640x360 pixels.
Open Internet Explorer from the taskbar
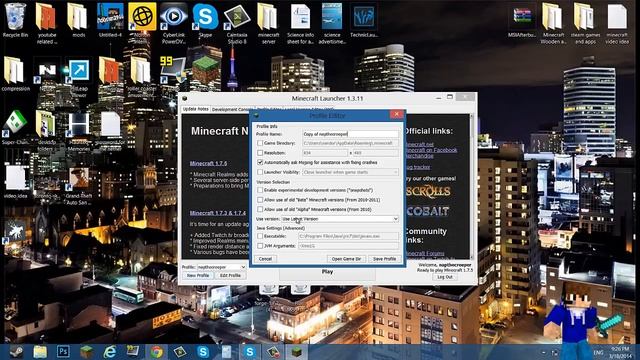(x=109, y=352)
